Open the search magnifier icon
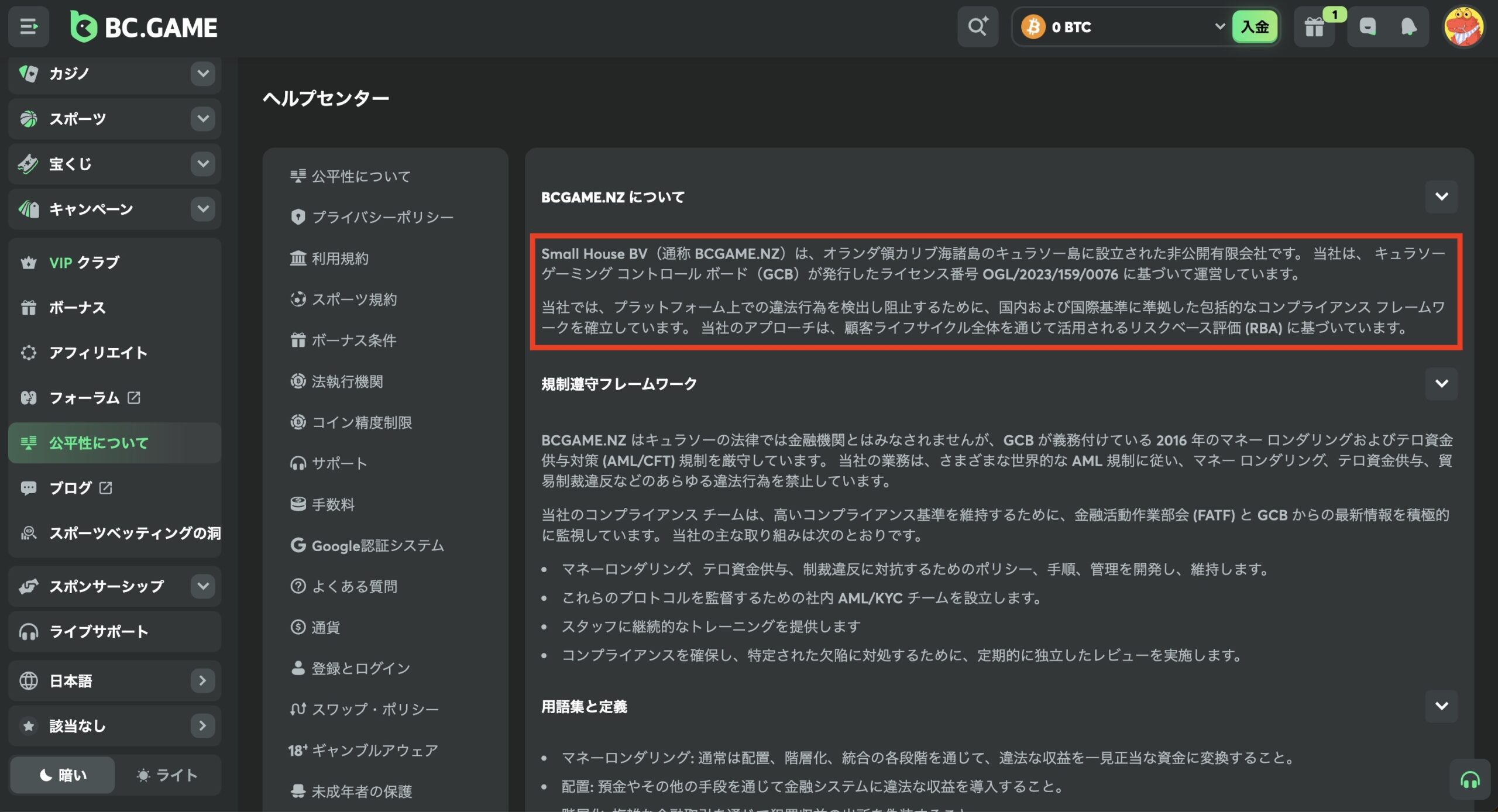The width and height of the screenshot is (1498, 812). click(977, 27)
